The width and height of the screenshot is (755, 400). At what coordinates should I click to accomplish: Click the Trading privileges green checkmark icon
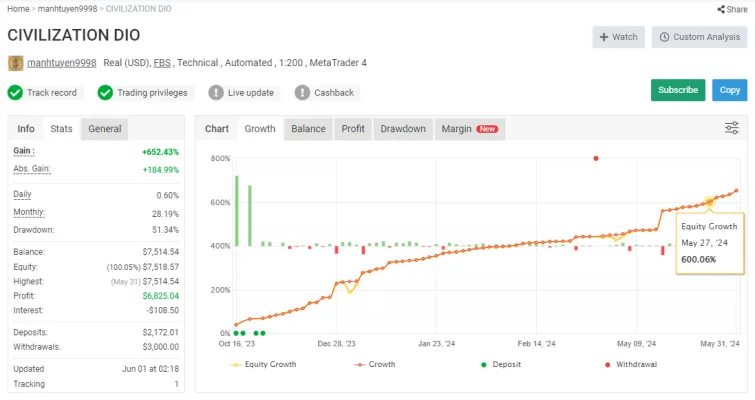[105, 92]
